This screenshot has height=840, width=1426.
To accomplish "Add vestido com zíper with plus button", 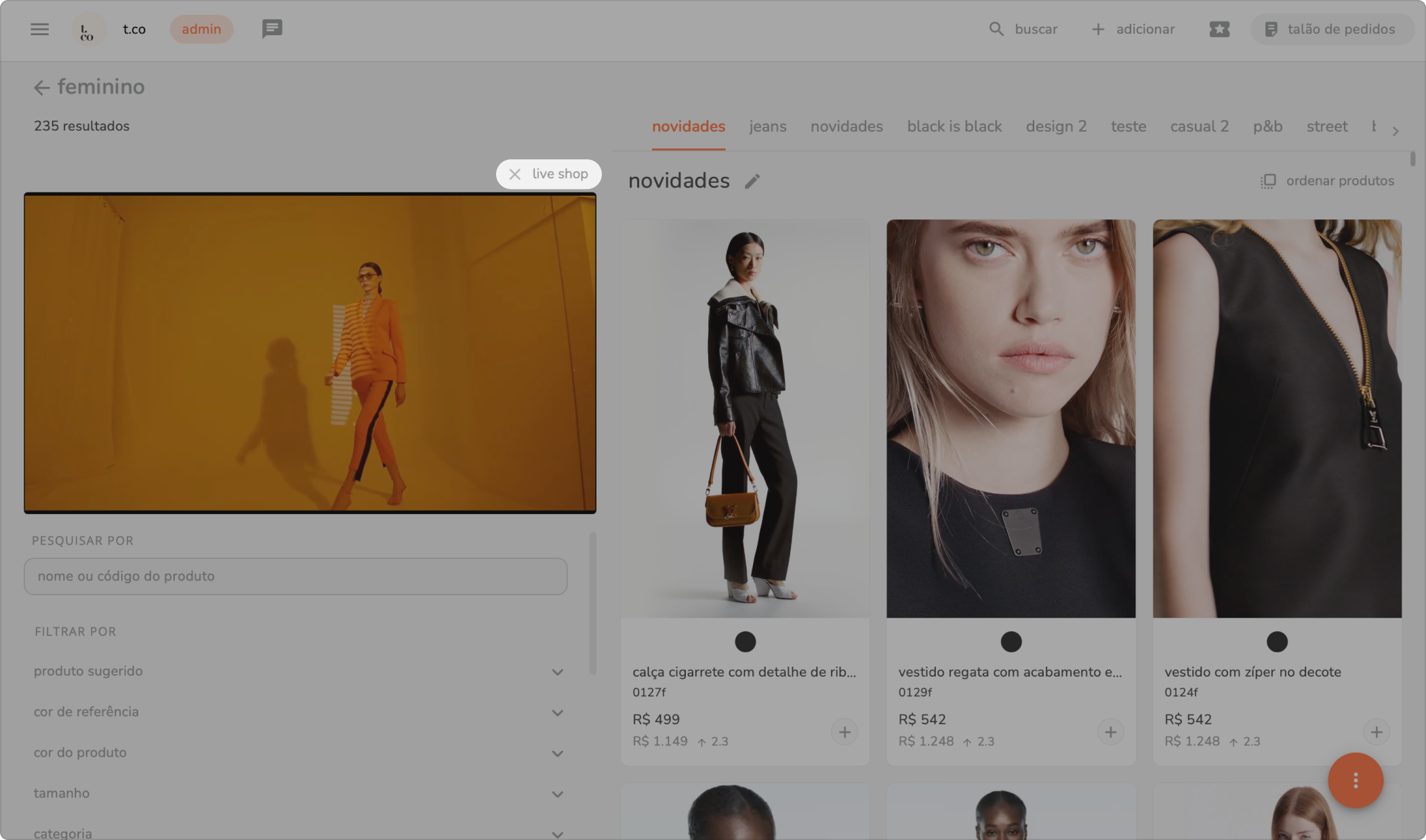I will 1376,732.
